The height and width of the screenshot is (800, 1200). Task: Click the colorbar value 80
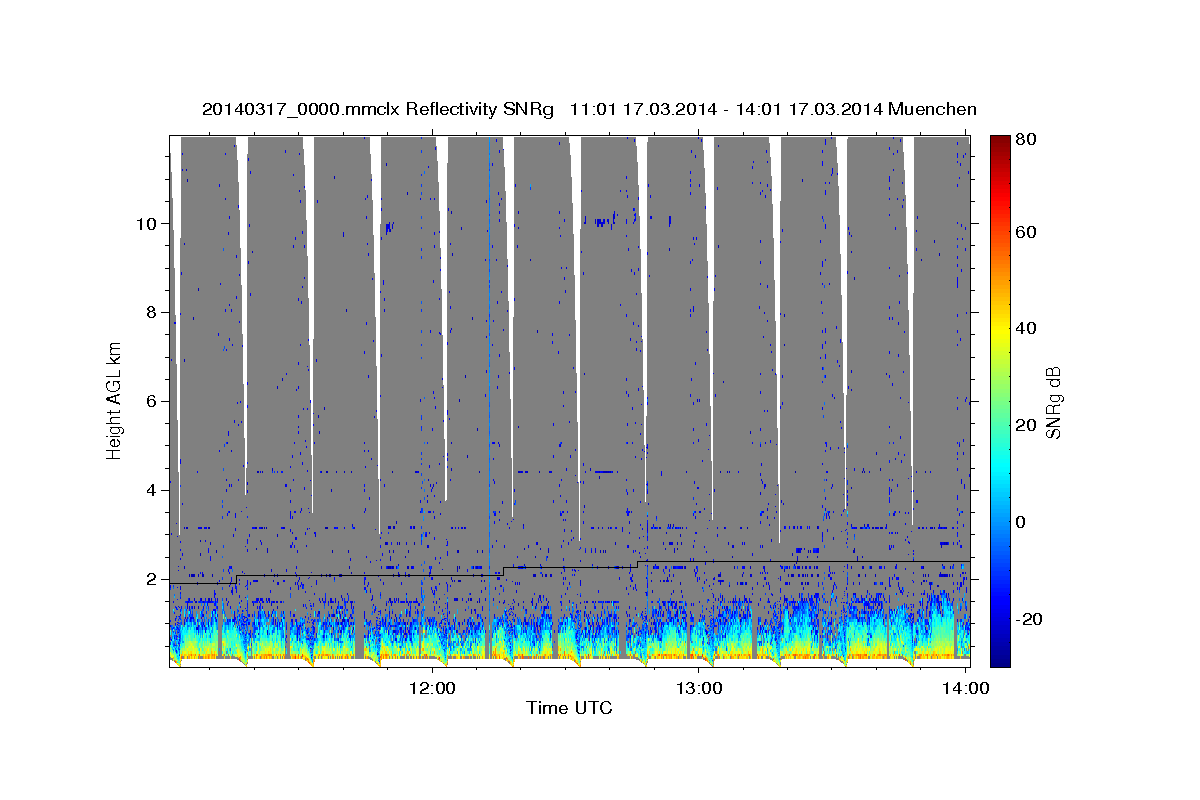click(1025, 140)
